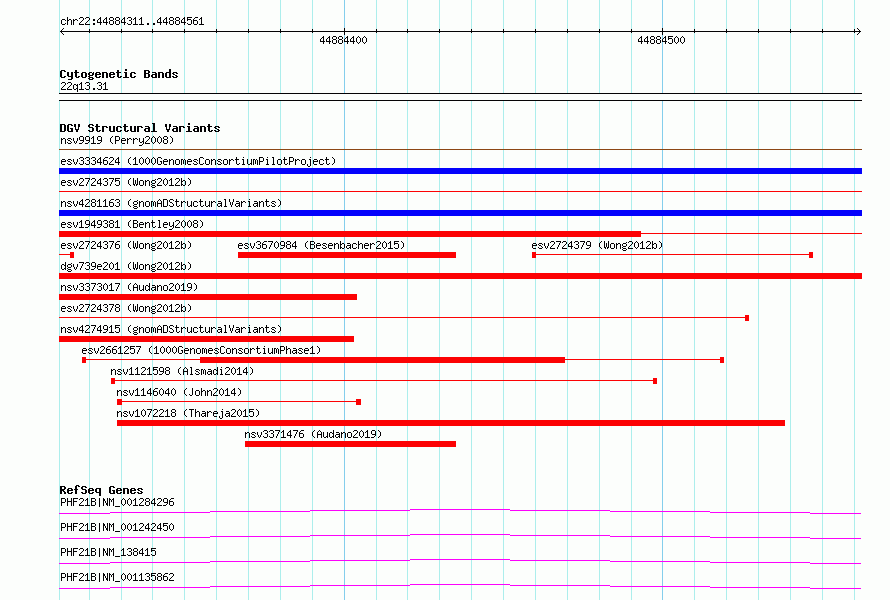This screenshot has height=600, width=890.
Task: Click the red bar for dgv739e201
Action: tap(460, 276)
